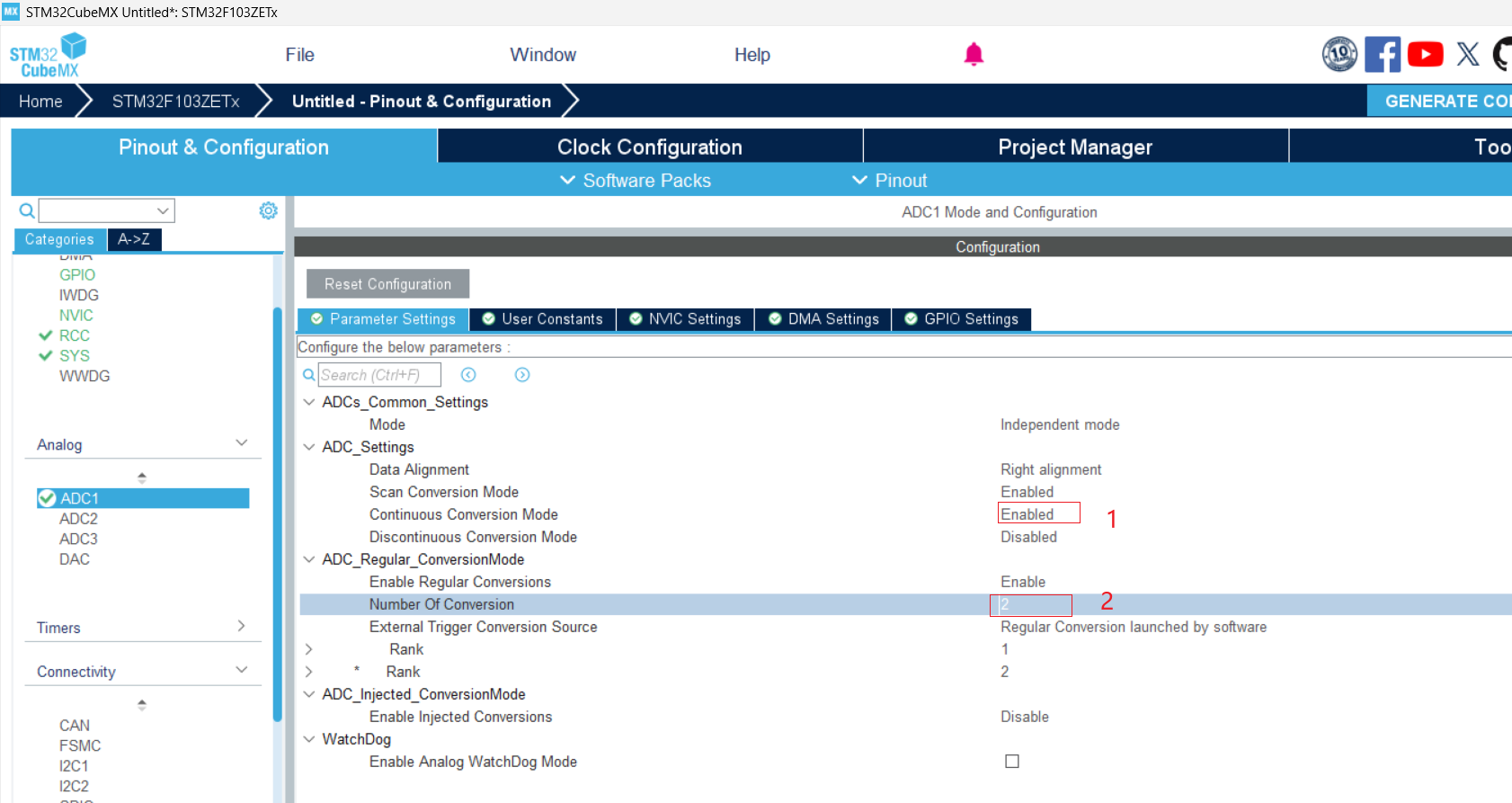Screen dimensions: 1512x803
Task: Select I2C1 under Connectivity
Action: [74, 766]
